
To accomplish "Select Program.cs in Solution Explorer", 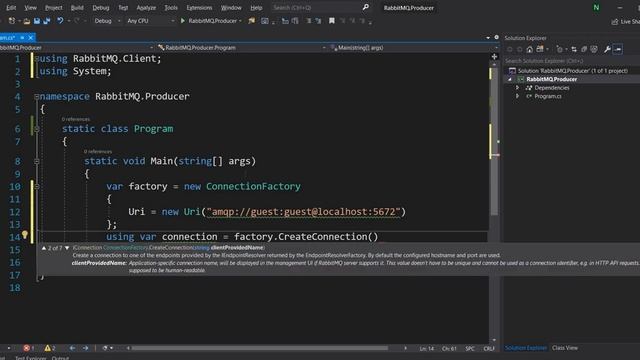I will pyautogui.click(x=548, y=96).
